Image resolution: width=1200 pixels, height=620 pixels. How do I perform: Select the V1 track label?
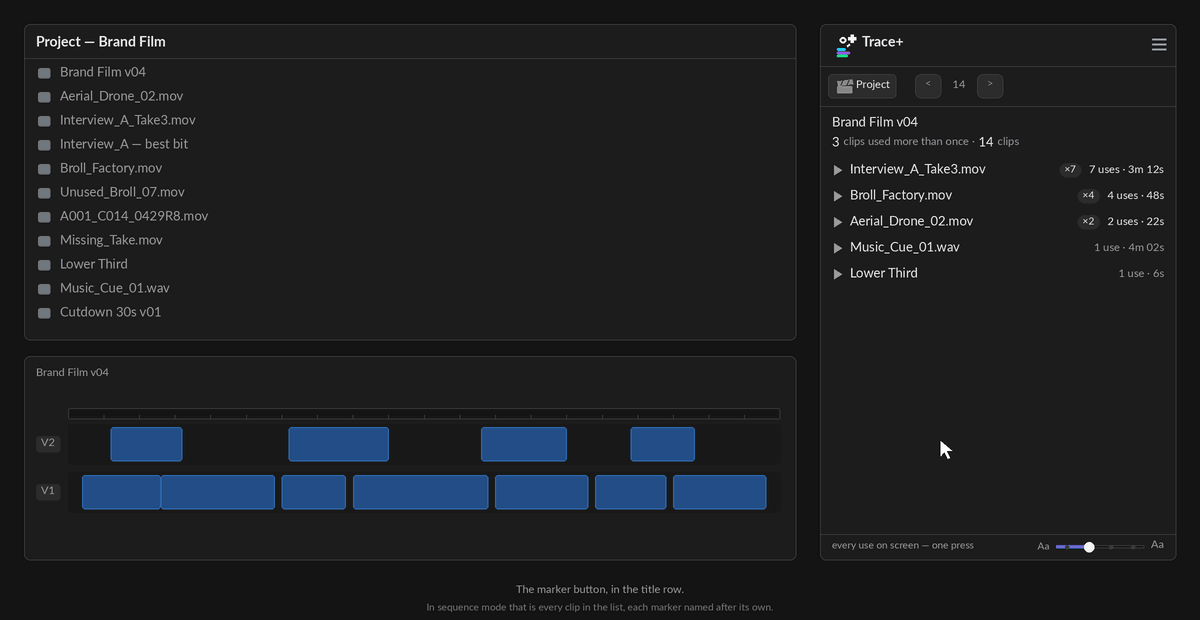point(48,491)
